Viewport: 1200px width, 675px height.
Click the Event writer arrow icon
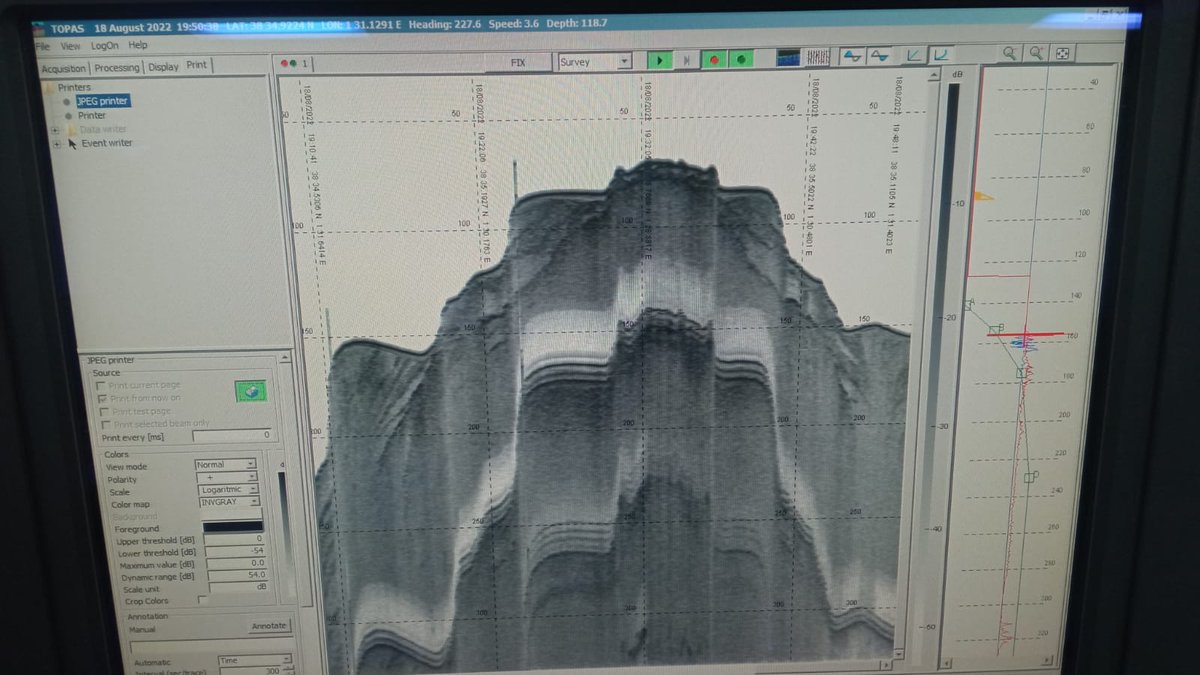click(x=72, y=143)
